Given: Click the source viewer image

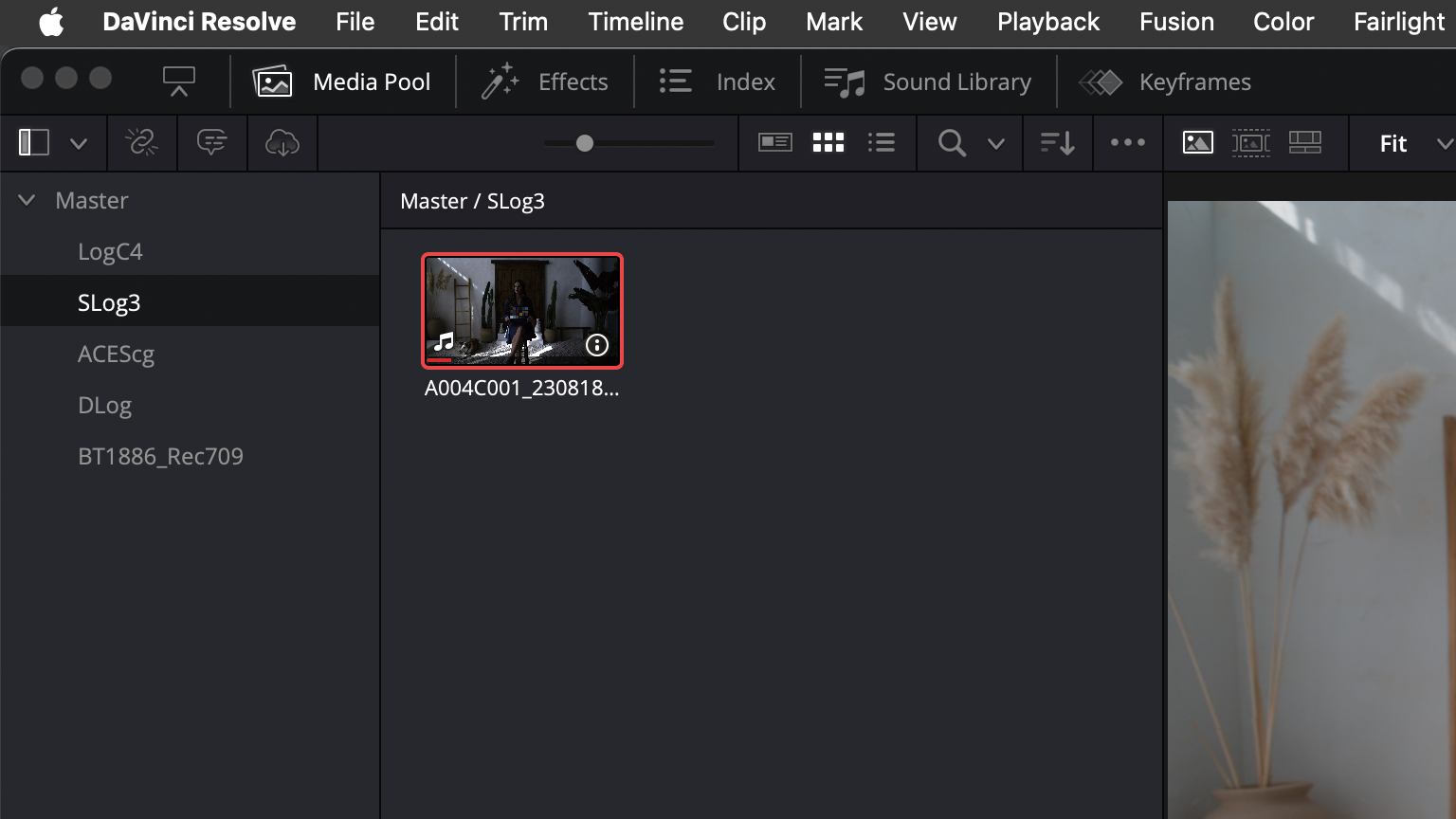Looking at the screenshot, I should 1312,510.
